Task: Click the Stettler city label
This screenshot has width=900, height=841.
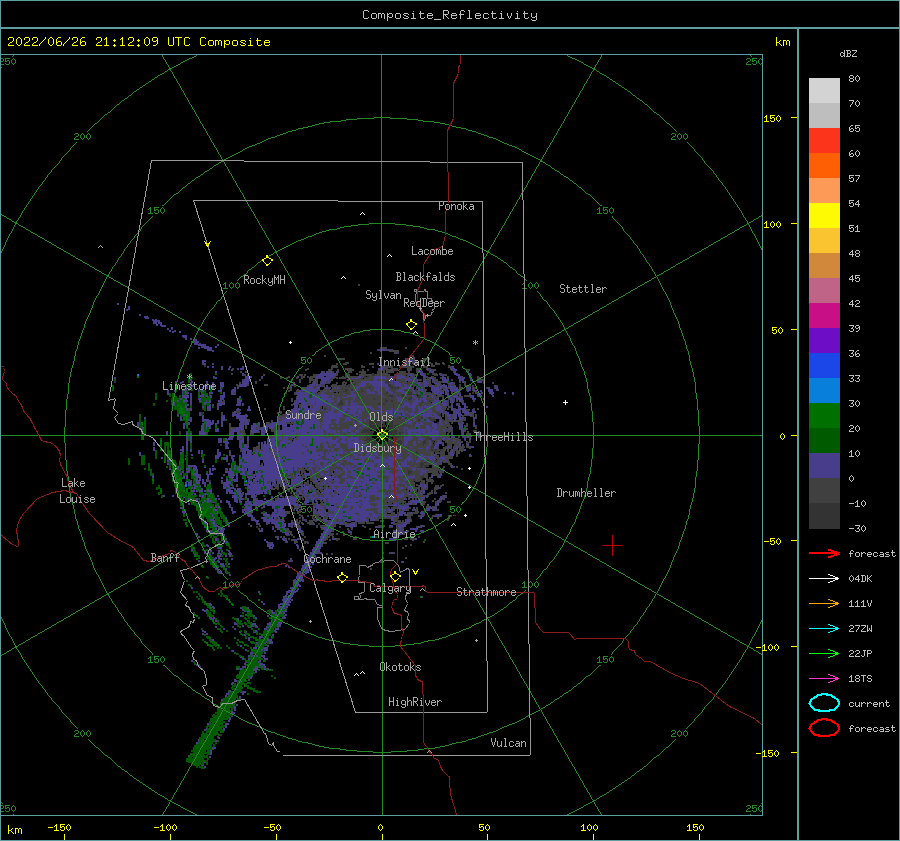Action: pos(583,289)
